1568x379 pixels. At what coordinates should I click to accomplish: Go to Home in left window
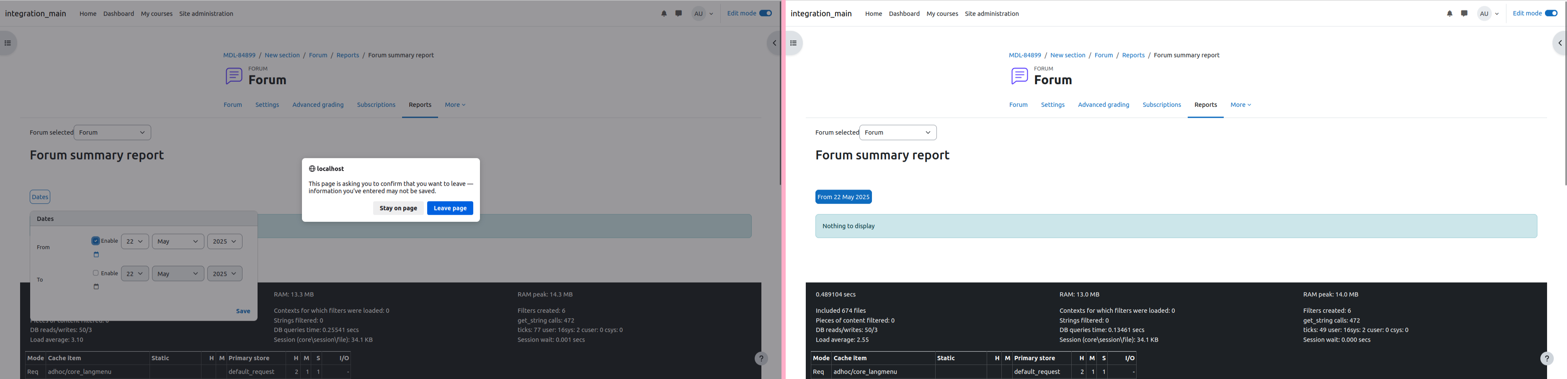tap(88, 14)
